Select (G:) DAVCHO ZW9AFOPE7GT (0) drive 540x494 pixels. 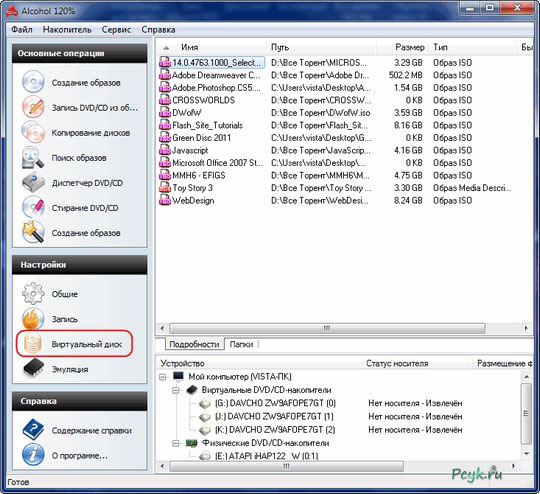coord(276,403)
